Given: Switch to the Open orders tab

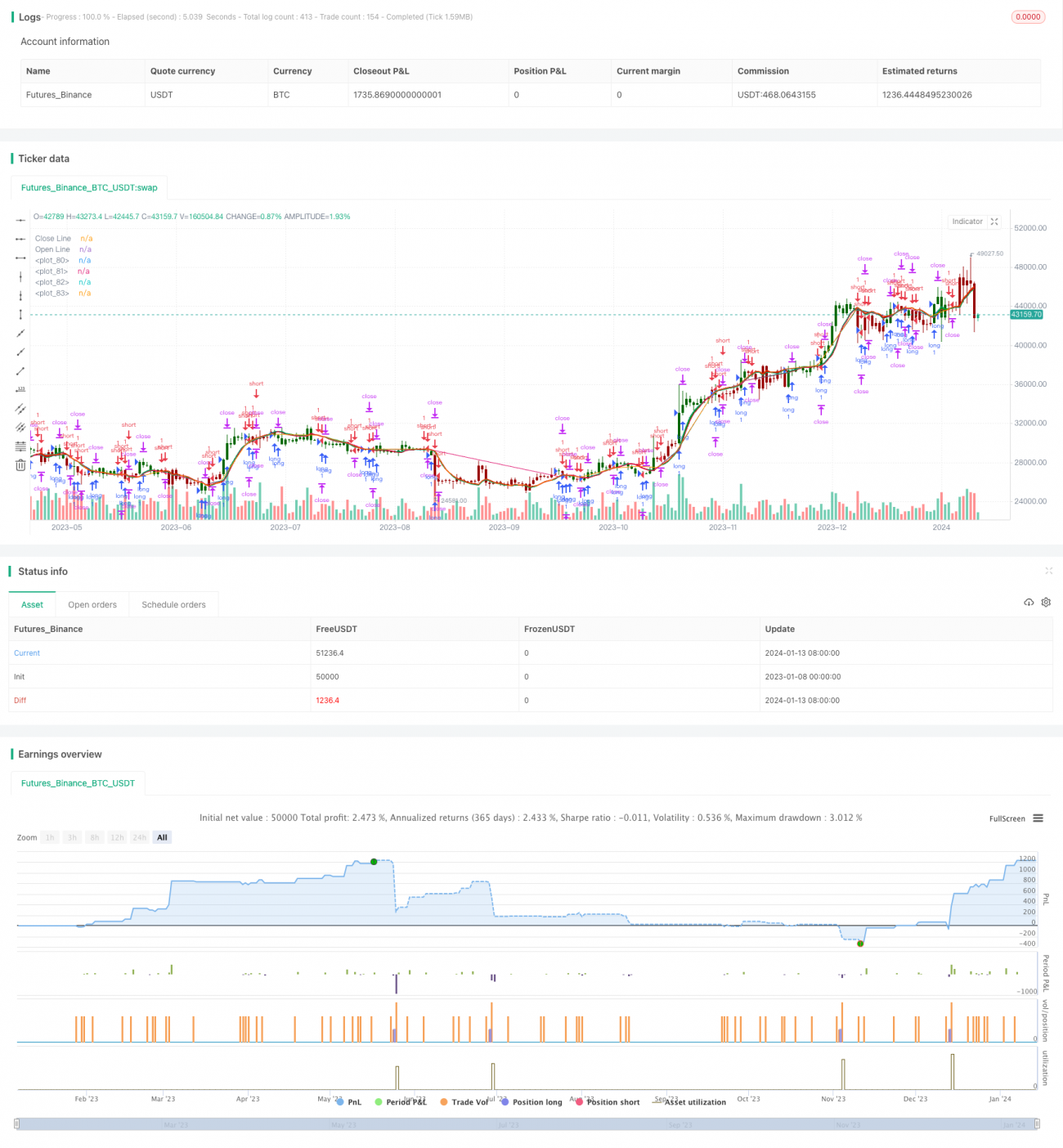Looking at the screenshot, I should point(92,604).
